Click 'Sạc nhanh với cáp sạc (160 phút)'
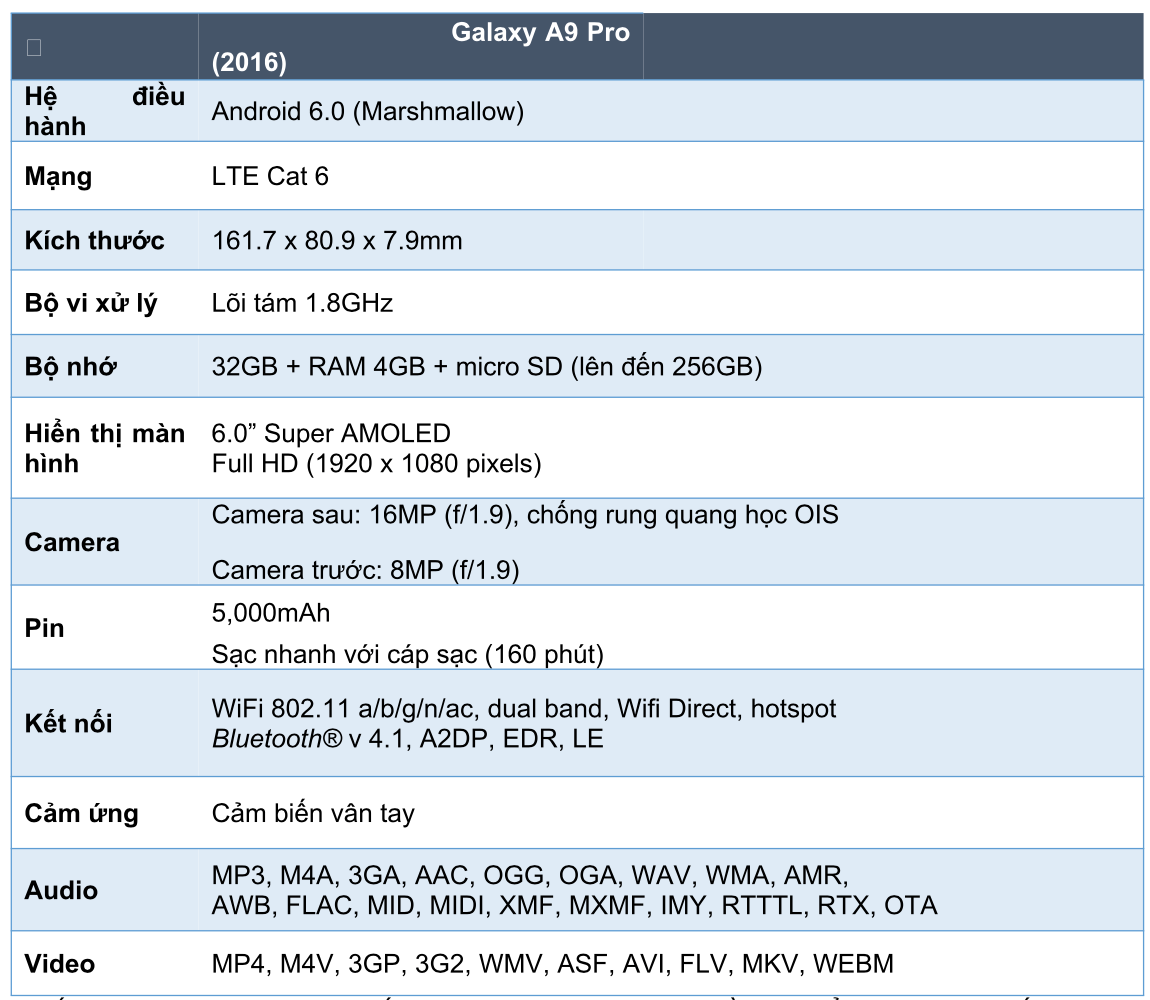Screen dimensions: 1150x1000 pyautogui.click(x=408, y=654)
